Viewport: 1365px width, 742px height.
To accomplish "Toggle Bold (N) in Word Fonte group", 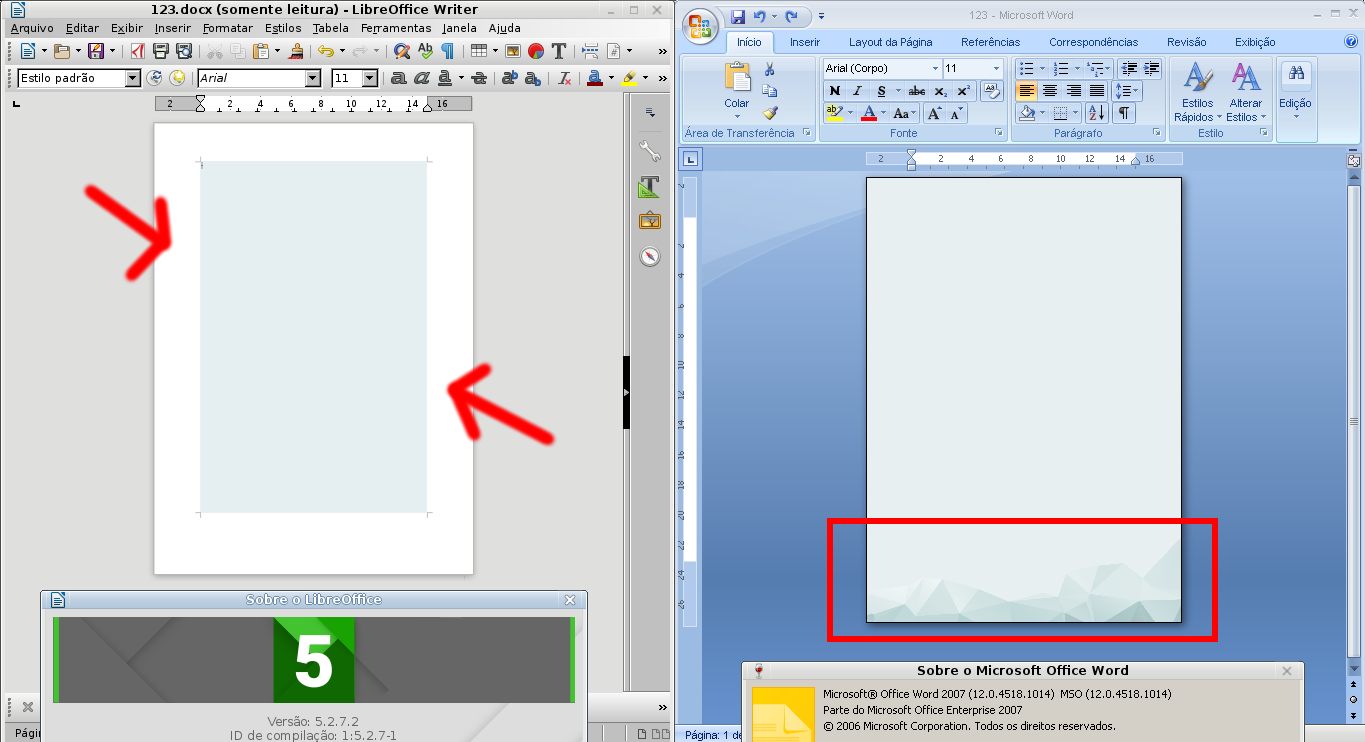I will [835, 91].
